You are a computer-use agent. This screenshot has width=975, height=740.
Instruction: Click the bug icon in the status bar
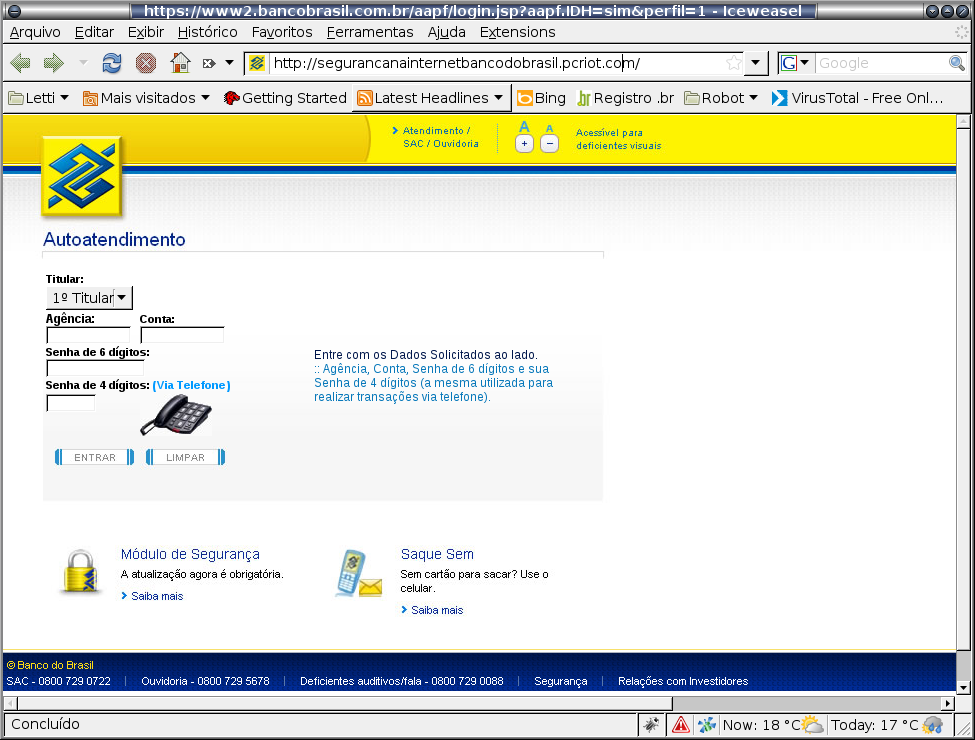pos(651,724)
